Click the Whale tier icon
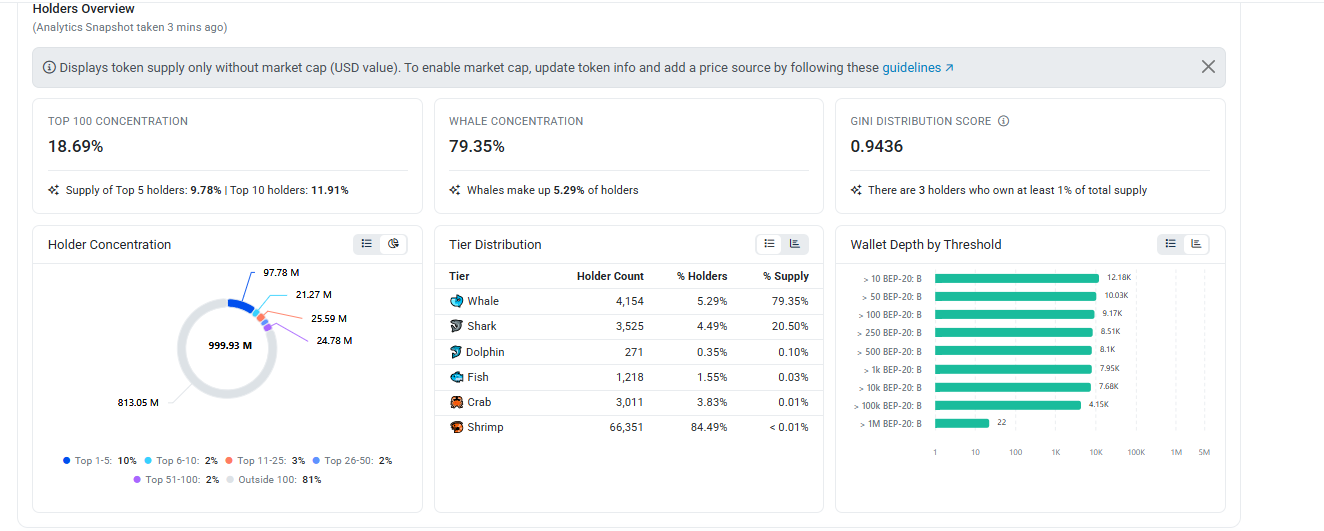1324x531 pixels. (457, 301)
